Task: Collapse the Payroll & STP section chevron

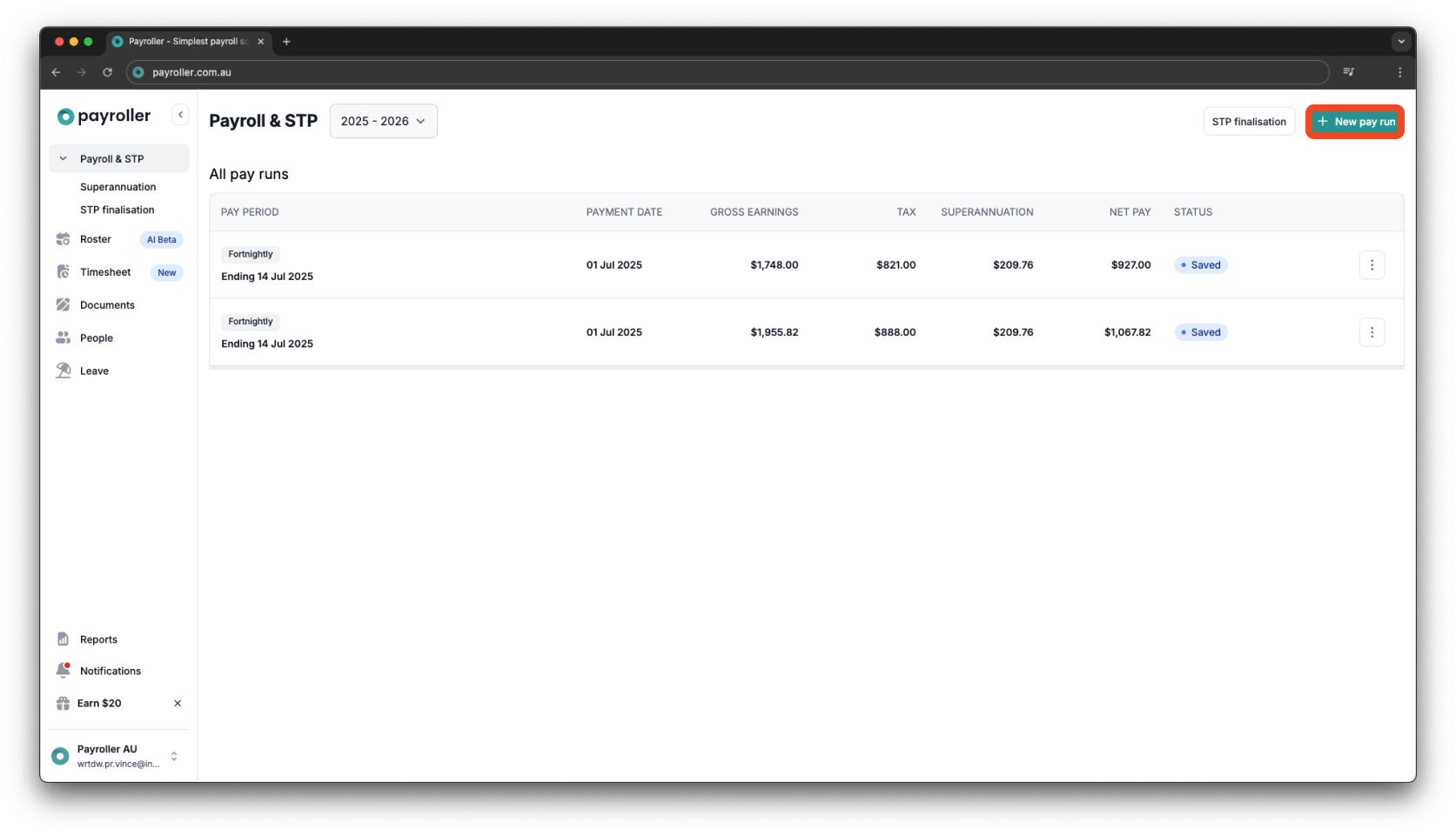Action: pyautogui.click(x=62, y=158)
